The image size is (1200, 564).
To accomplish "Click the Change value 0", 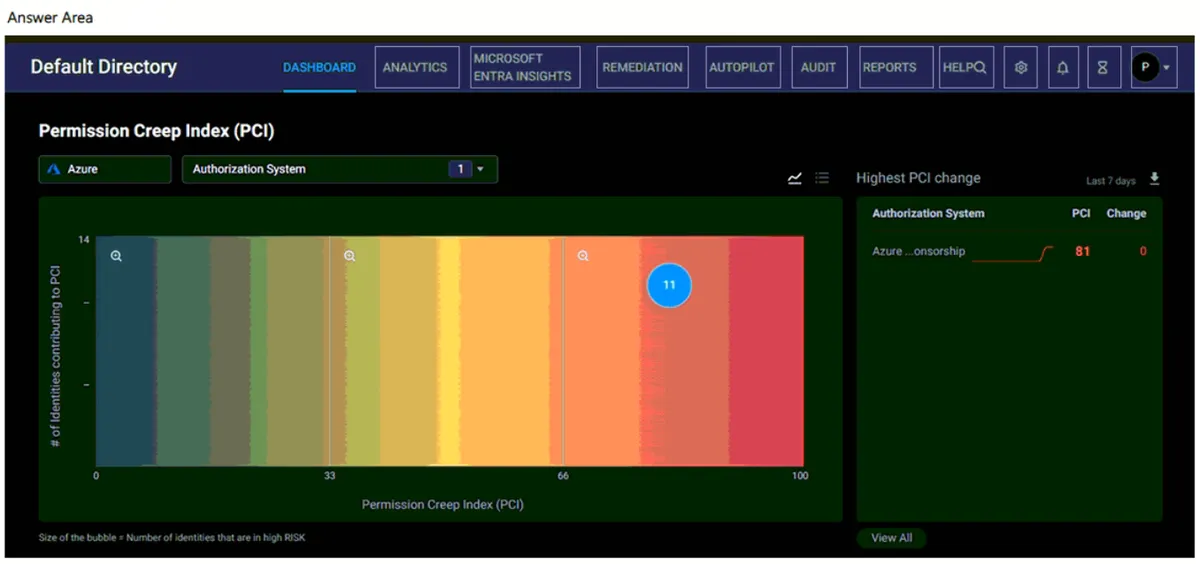I will point(1143,252).
